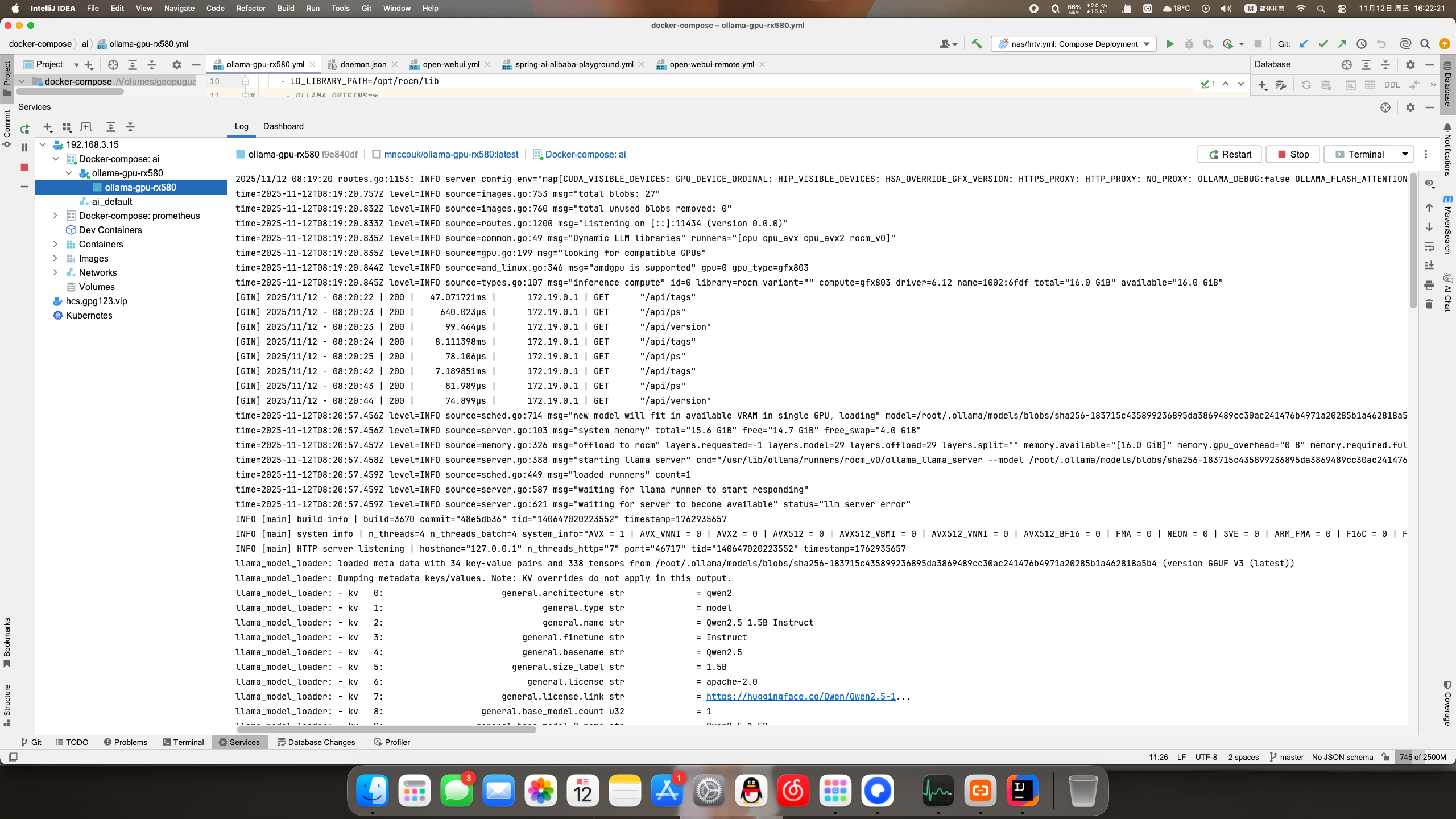Open Search Everywhere with the magnifier icon
The height and width of the screenshot is (819, 1456).
(x=1425, y=44)
